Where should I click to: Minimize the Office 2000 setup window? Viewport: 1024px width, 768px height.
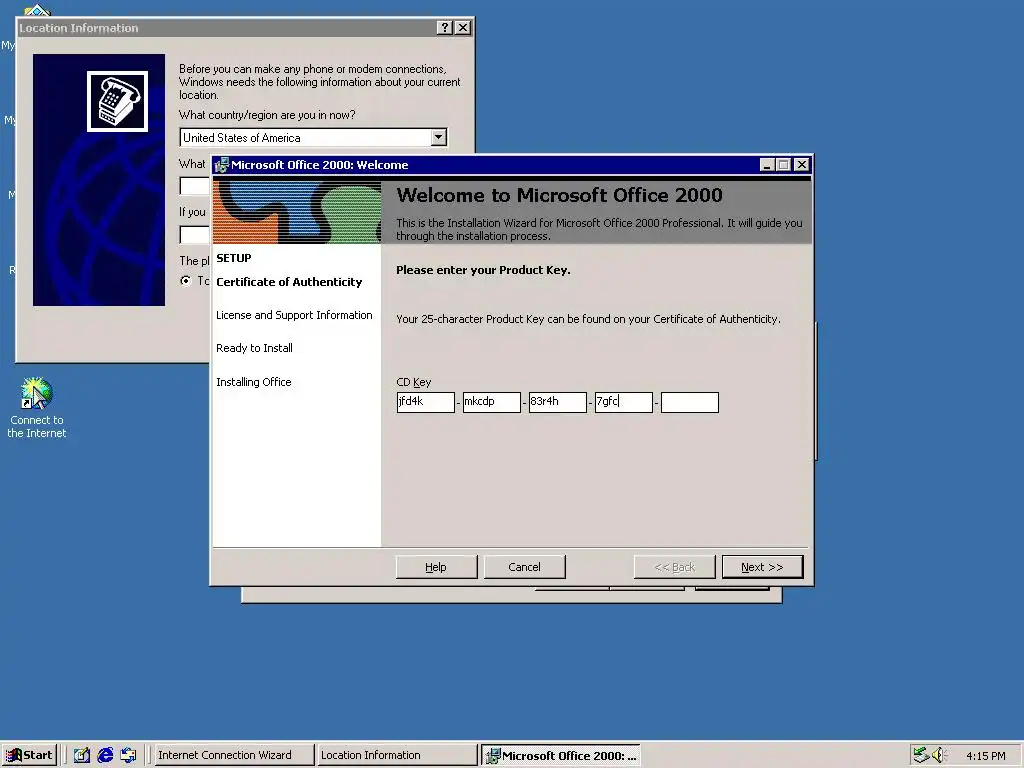[767, 165]
